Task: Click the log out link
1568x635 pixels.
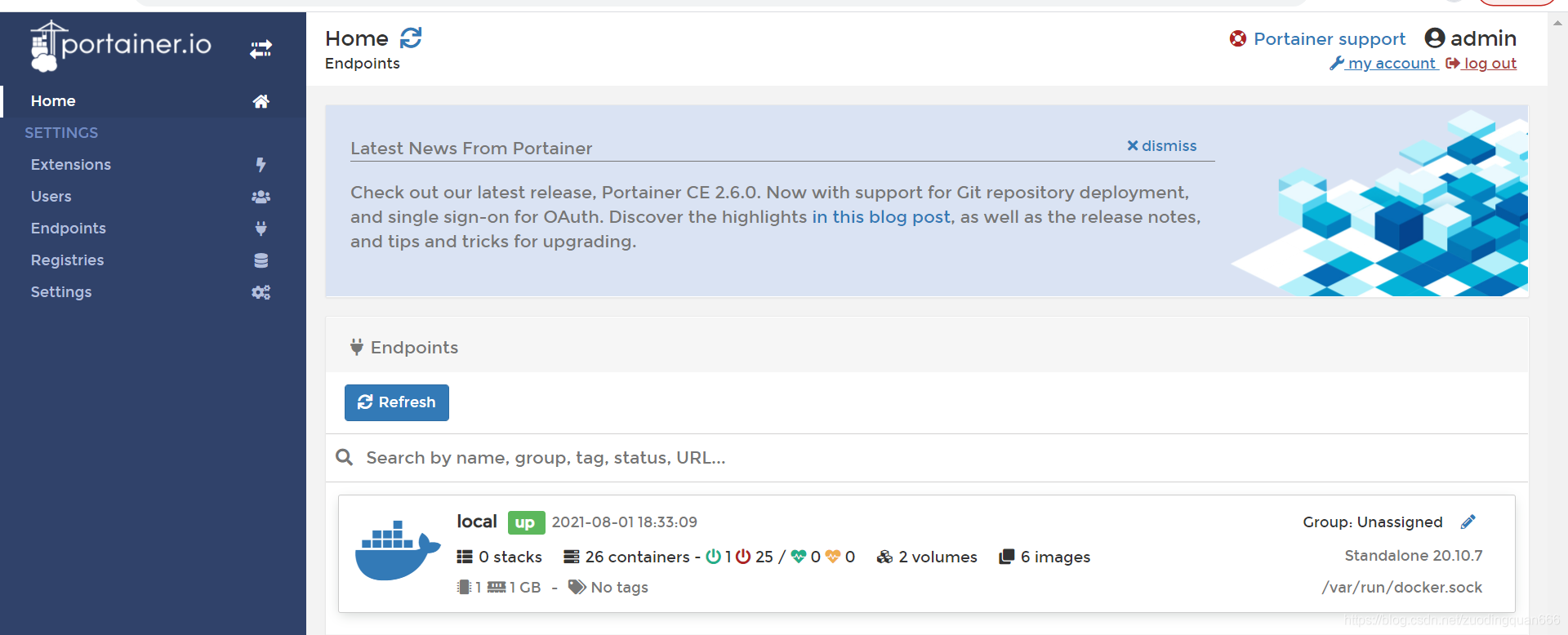Action: click(1481, 64)
